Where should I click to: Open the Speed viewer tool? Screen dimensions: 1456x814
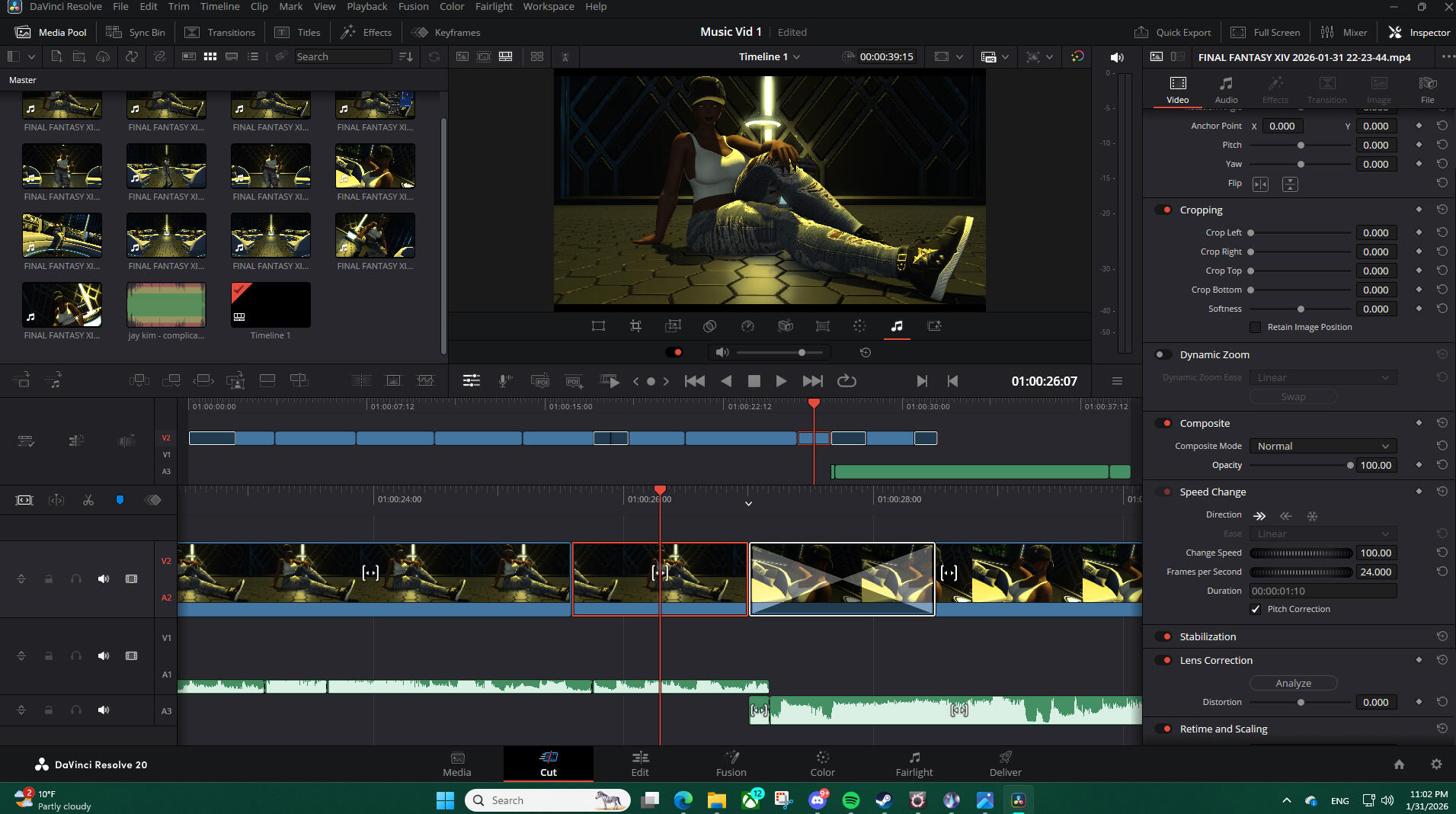pyautogui.click(x=747, y=326)
